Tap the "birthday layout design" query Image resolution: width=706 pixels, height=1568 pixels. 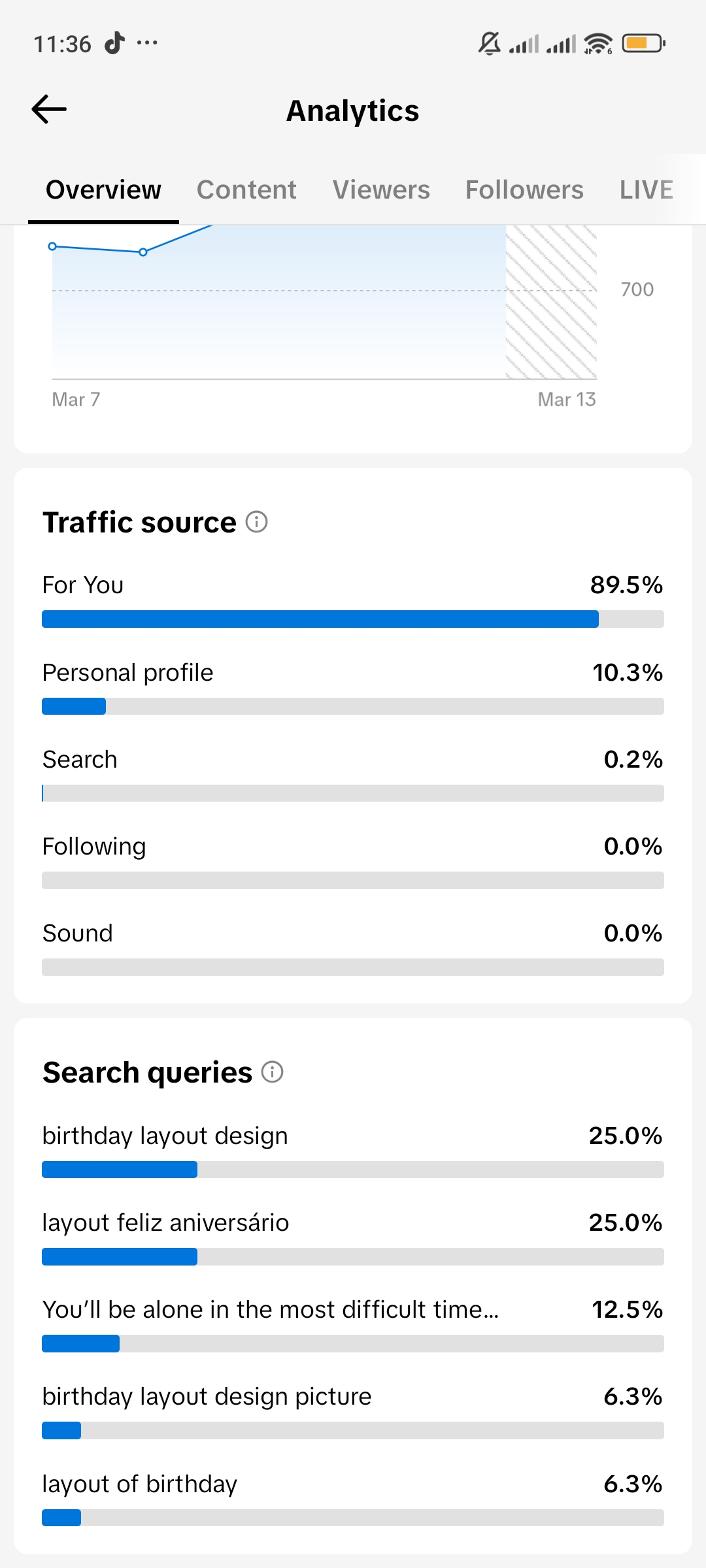point(165,1136)
